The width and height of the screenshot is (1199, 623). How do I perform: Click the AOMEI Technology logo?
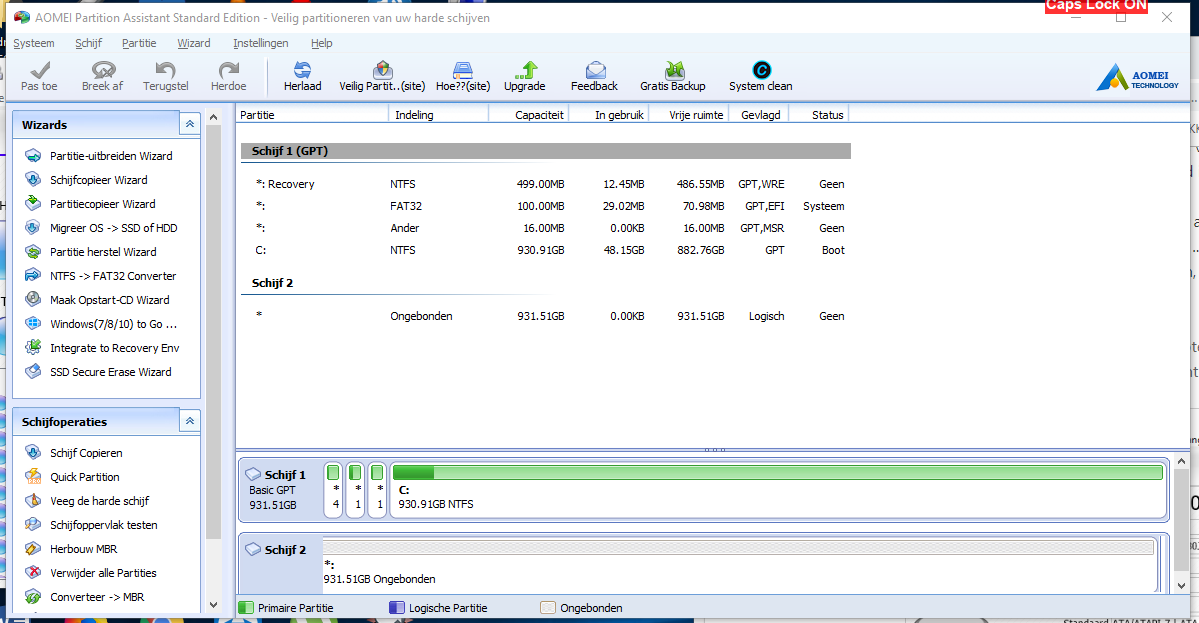point(1138,77)
